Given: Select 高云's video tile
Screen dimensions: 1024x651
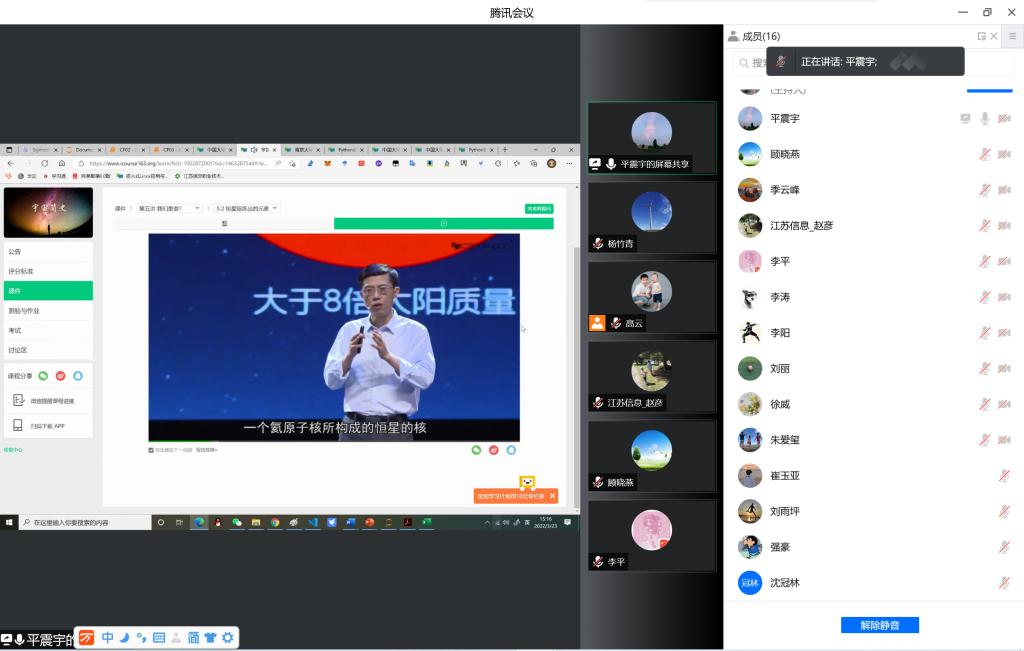Looking at the screenshot, I should 652,297.
